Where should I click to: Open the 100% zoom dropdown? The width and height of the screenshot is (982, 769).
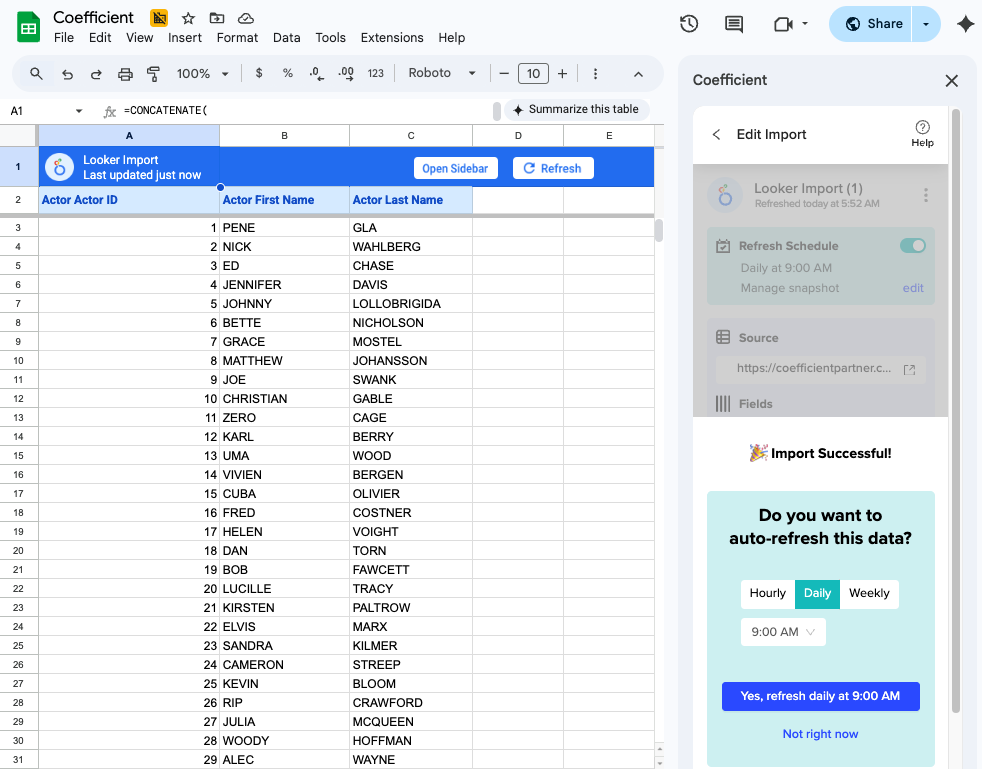click(202, 74)
